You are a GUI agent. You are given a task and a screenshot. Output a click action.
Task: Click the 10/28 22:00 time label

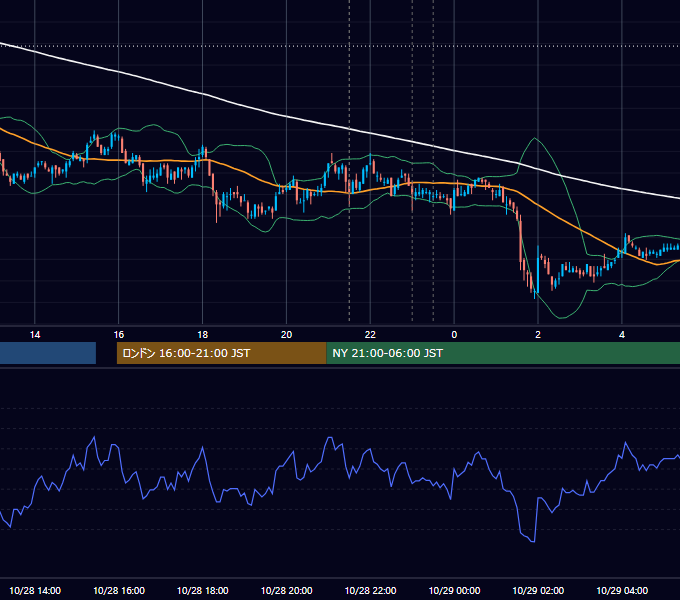(x=370, y=590)
